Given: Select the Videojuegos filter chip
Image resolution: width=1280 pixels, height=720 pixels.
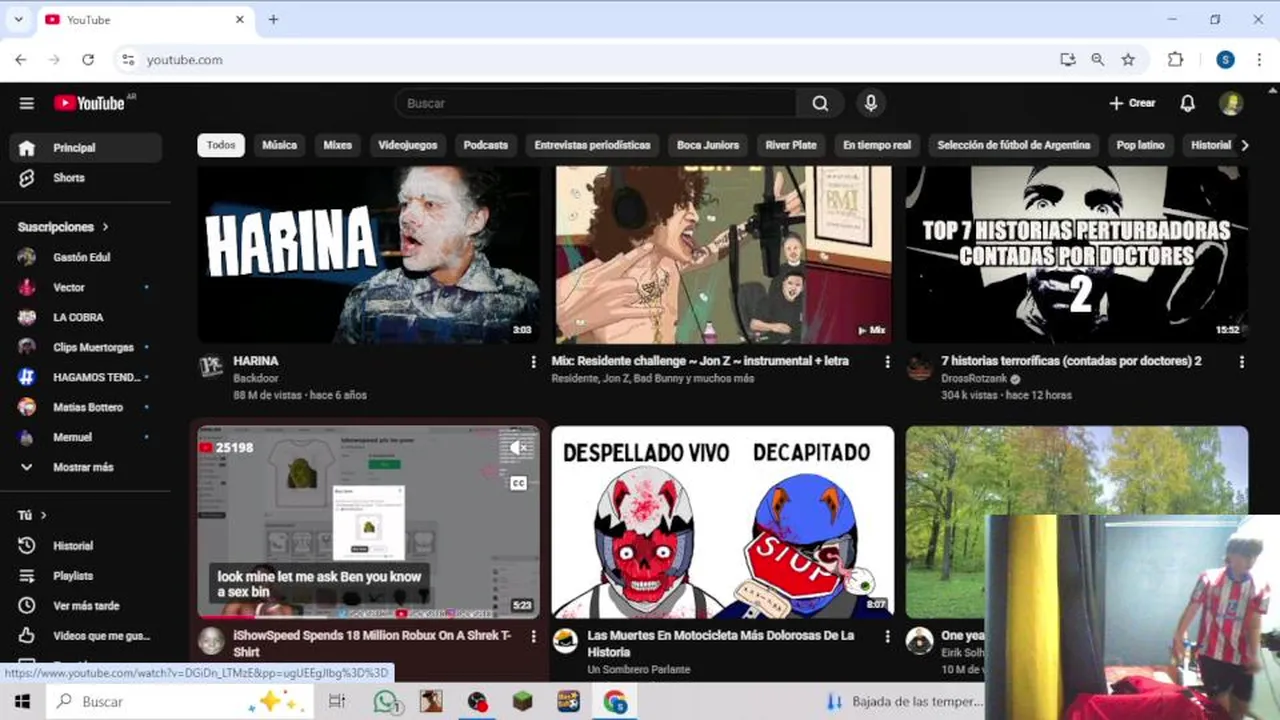Looking at the screenshot, I should 408,145.
